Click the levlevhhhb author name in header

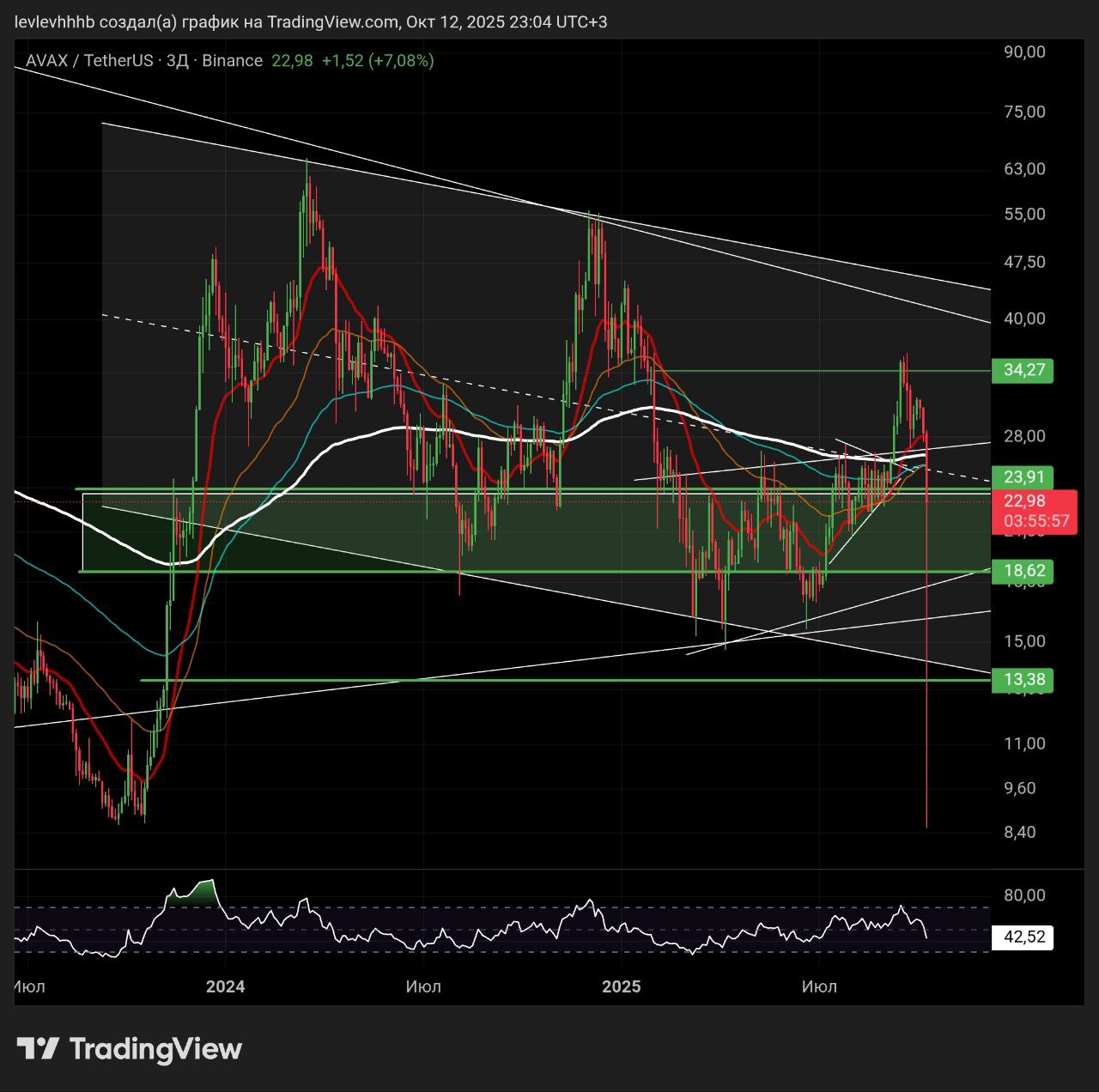54,21
